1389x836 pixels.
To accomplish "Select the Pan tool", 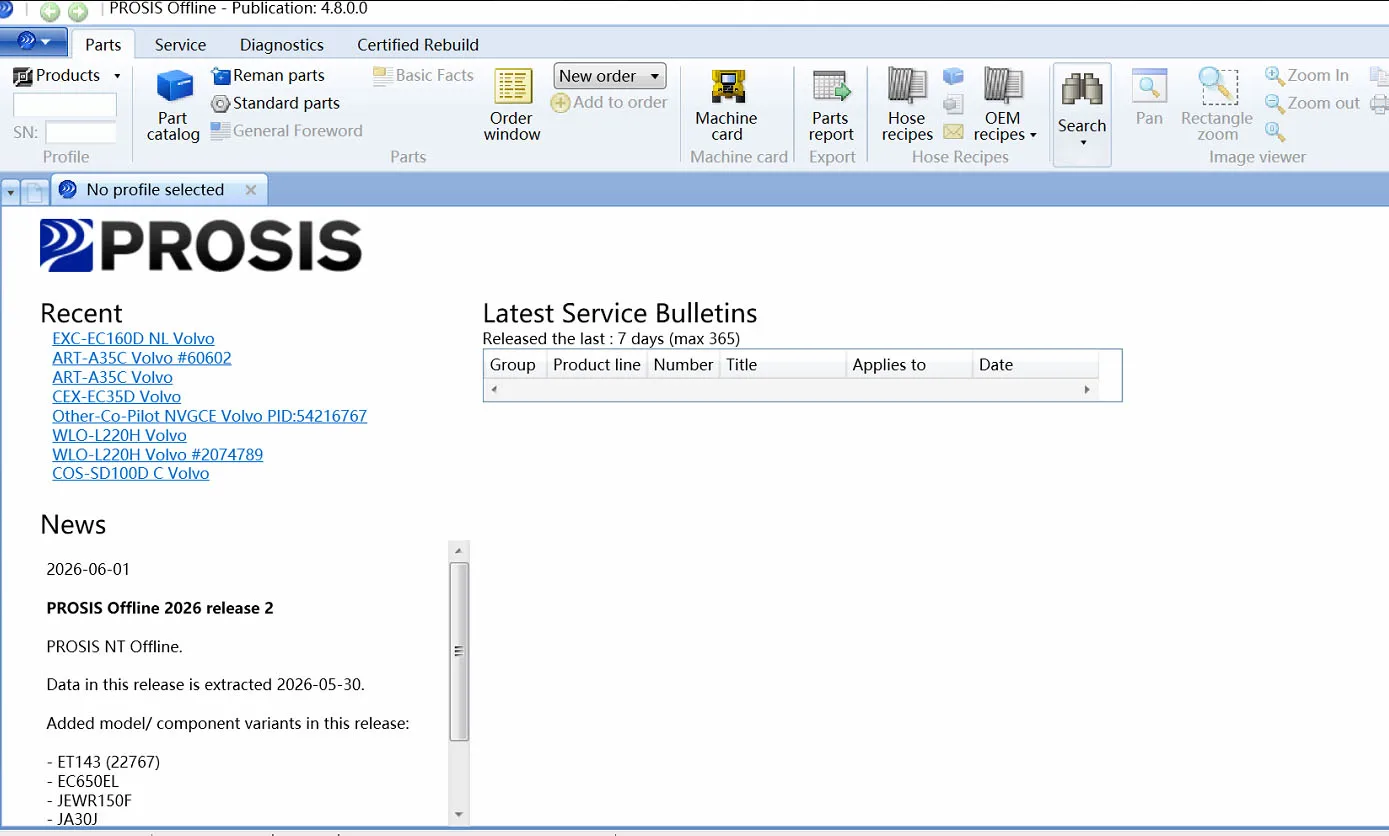I will click(1149, 99).
